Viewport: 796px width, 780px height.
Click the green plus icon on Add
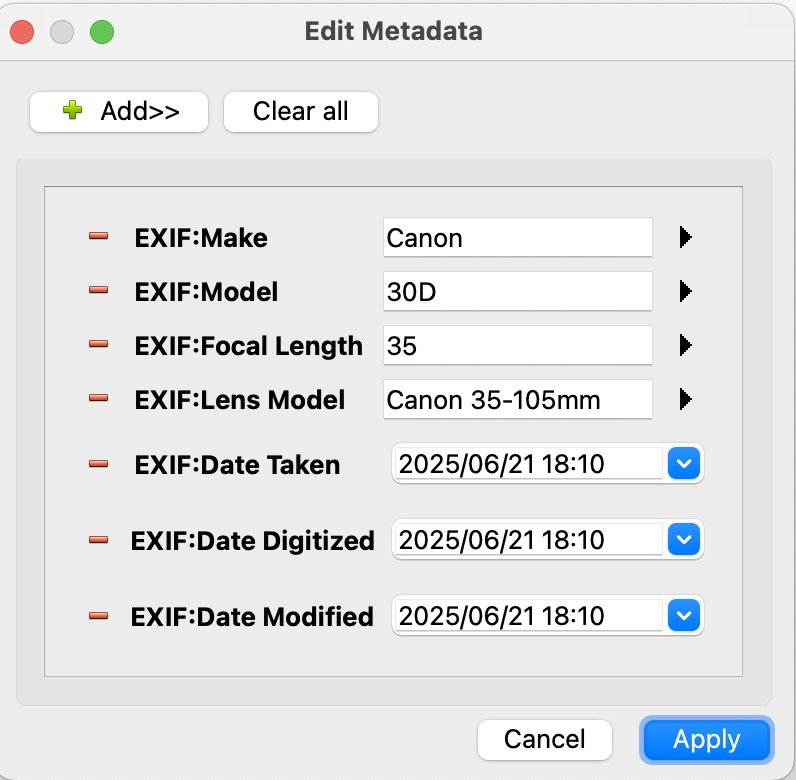[x=73, y=110]
